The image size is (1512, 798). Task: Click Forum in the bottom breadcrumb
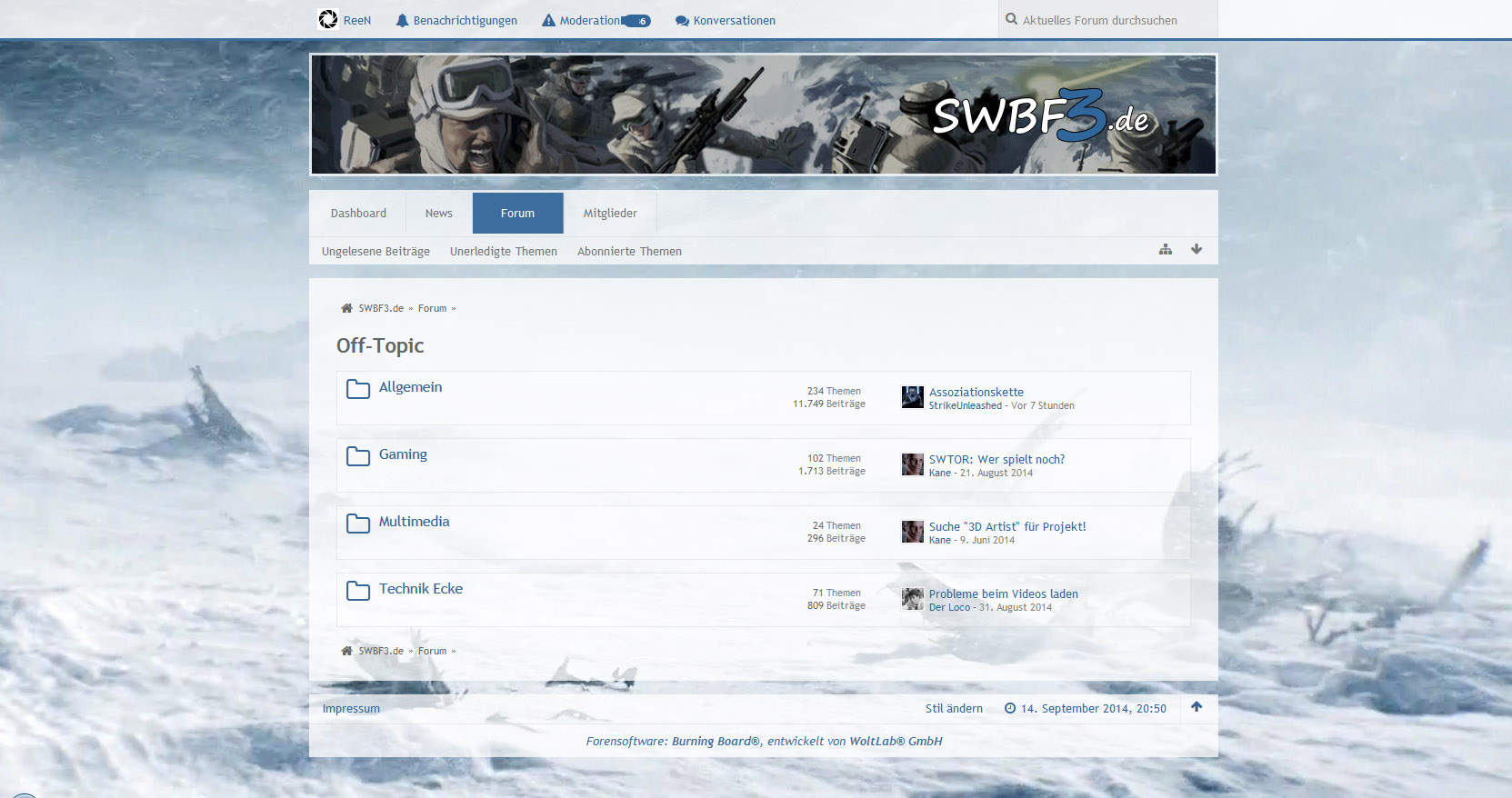pos(432,652)
